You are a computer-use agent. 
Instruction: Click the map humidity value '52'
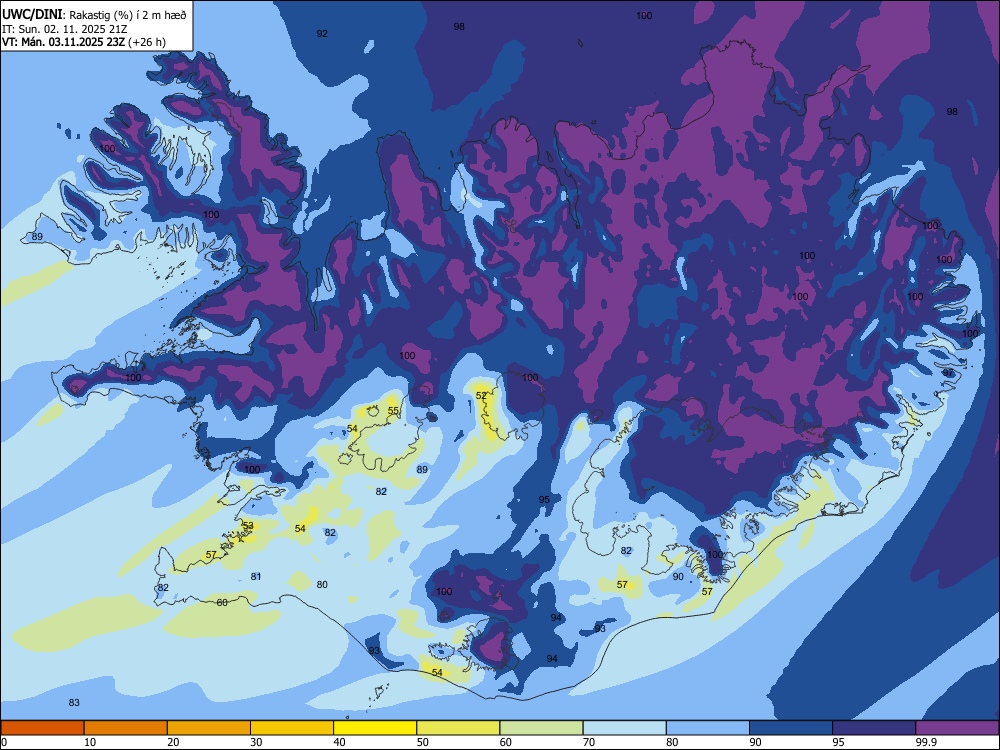482,396
